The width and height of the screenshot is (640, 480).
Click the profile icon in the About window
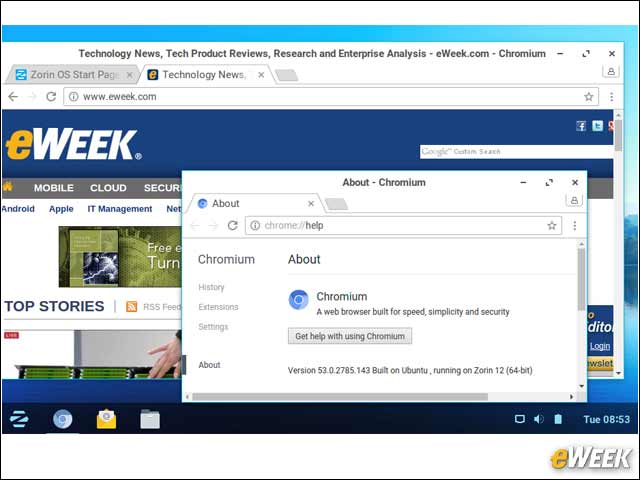[574, 200]
